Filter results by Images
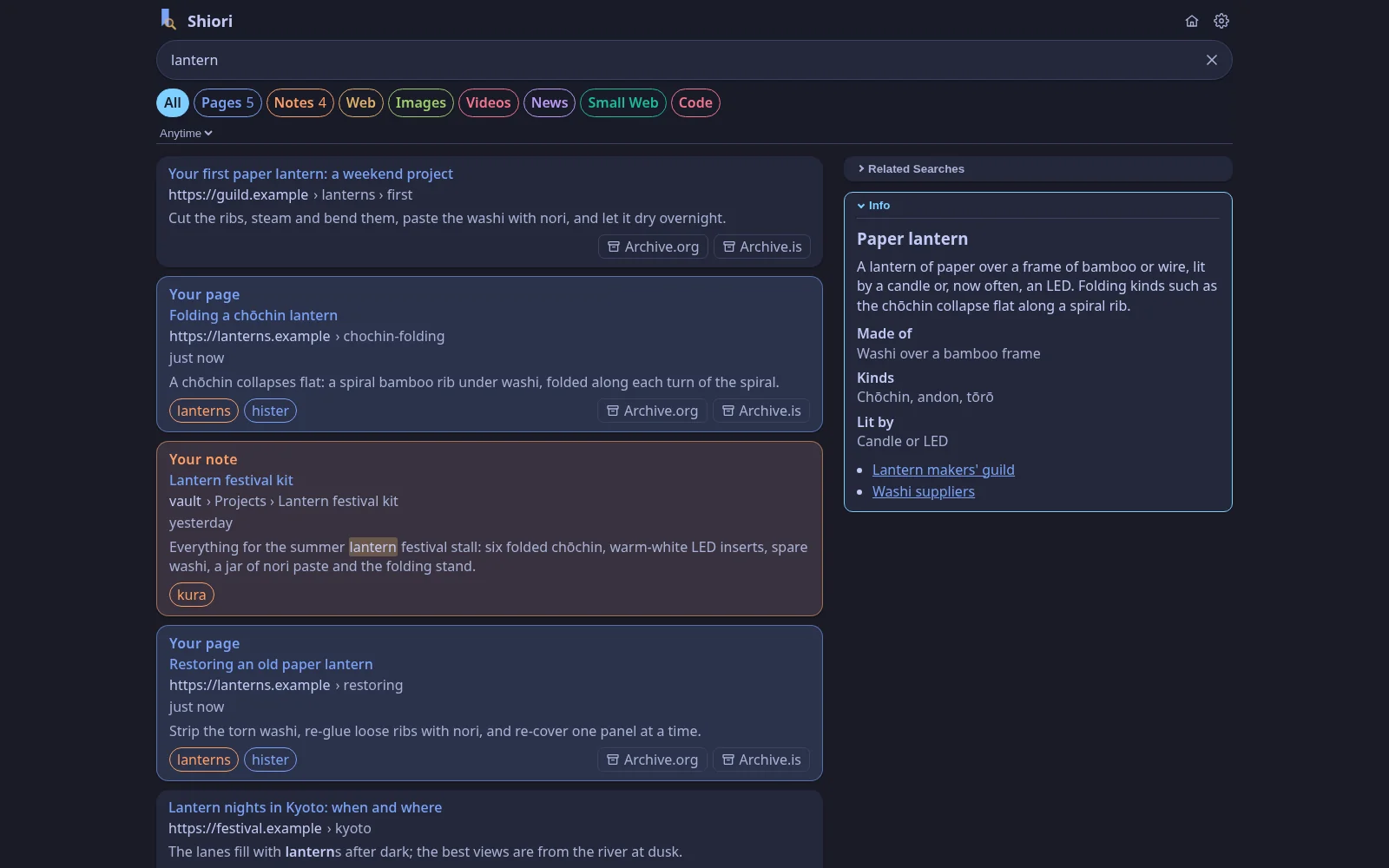 421,102
